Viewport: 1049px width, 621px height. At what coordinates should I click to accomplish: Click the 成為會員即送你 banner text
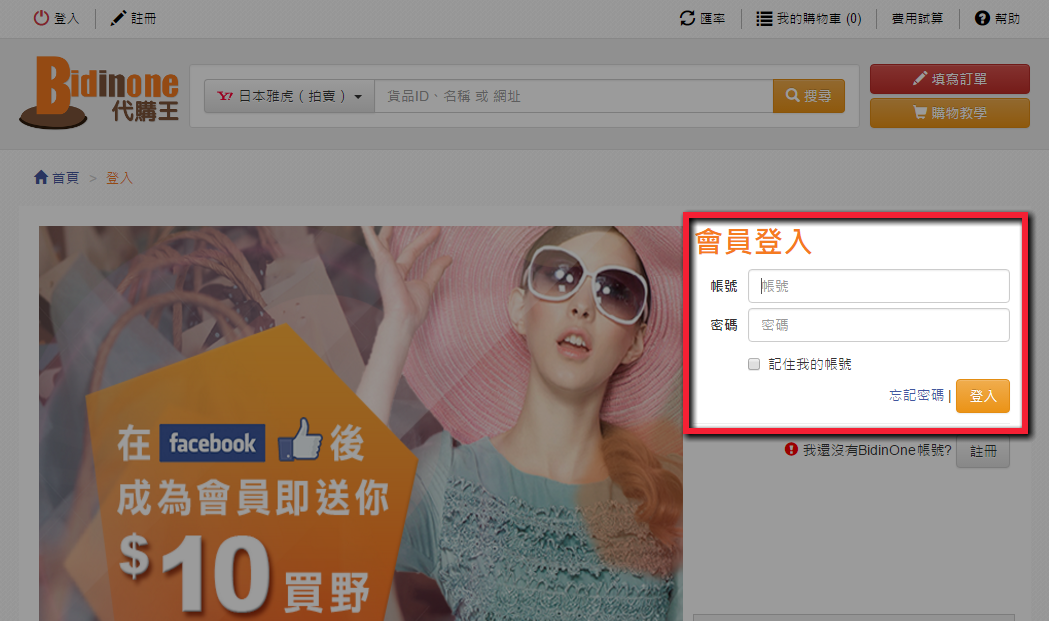(x=253, y=499)
